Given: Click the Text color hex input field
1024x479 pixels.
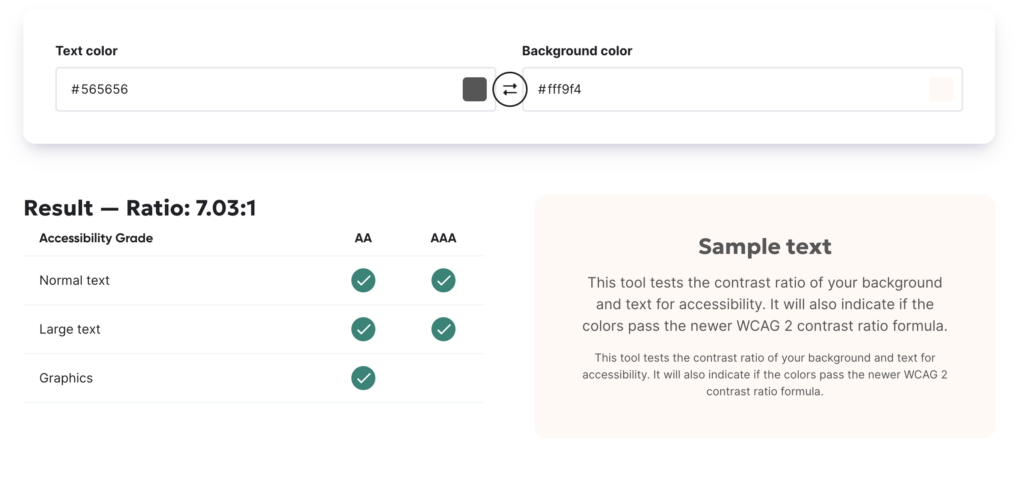Looking at the screenshot, I should coord(275,89).
